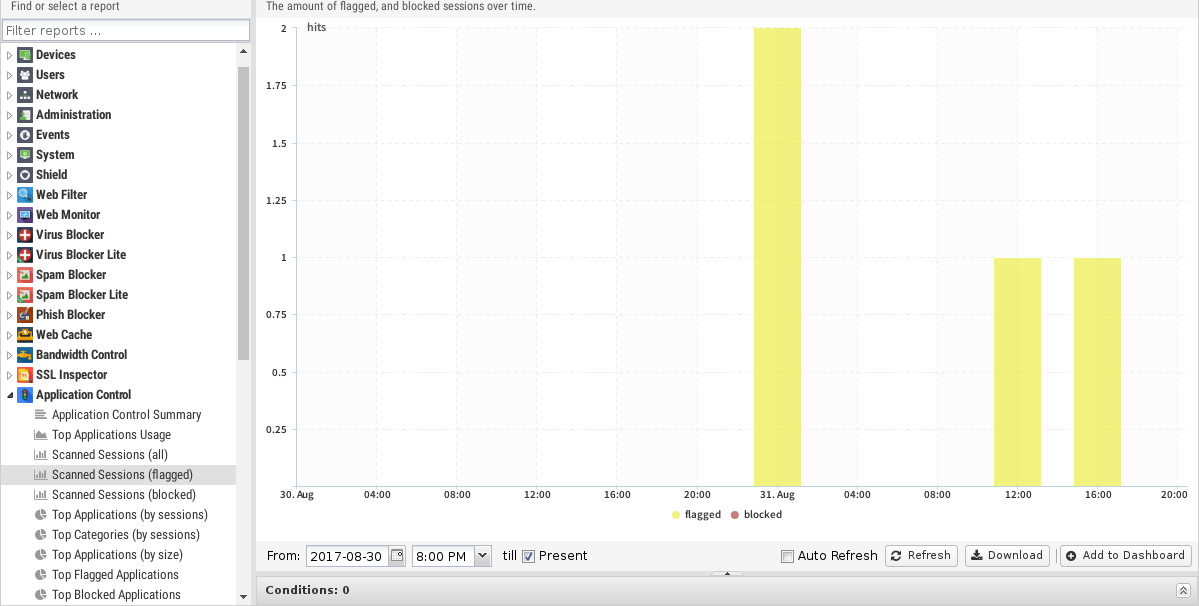The width and height of the screenshot is (1199, 606).
Task: Collapse the Application Control node
Action: coord(10,395)
